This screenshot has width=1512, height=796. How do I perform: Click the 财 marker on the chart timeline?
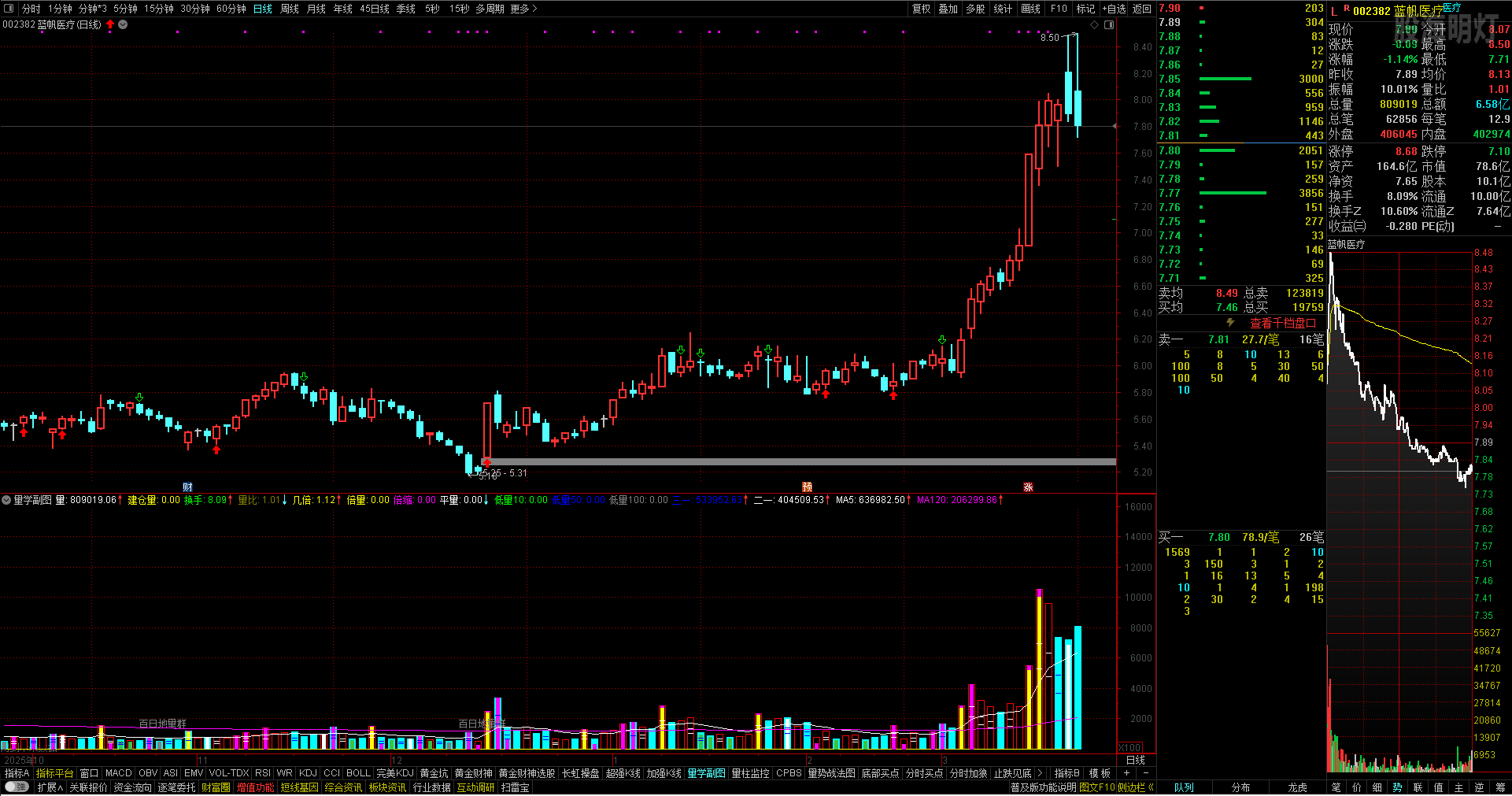point(187,487)
